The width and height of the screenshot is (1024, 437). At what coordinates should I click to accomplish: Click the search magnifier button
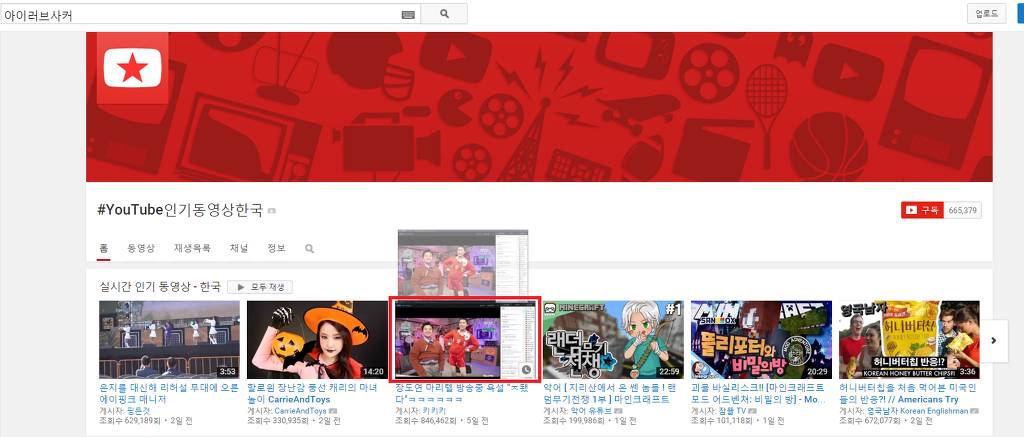click(444, 14)
